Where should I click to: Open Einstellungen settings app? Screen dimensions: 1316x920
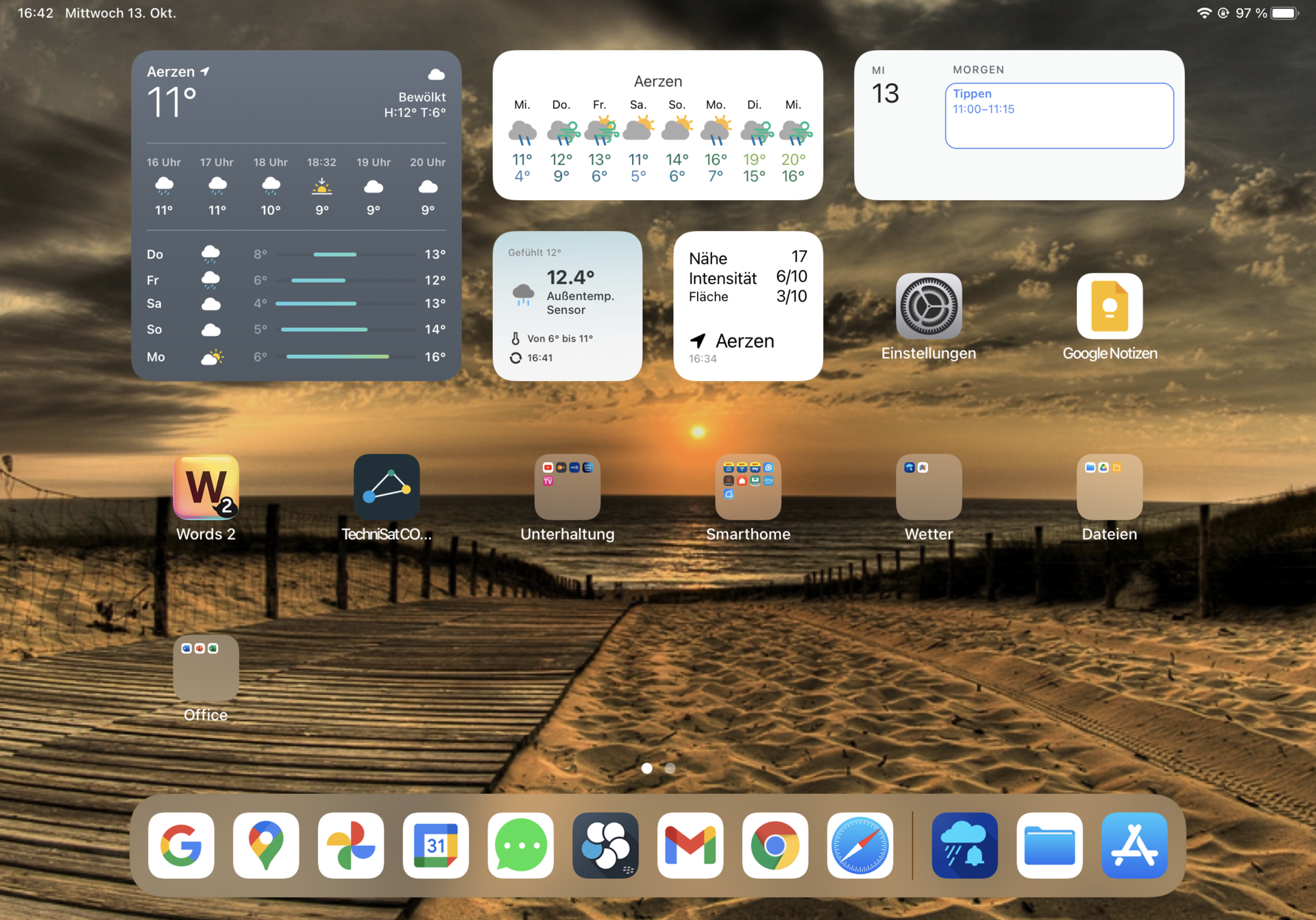pyautogui.click(x=929, y=306)
